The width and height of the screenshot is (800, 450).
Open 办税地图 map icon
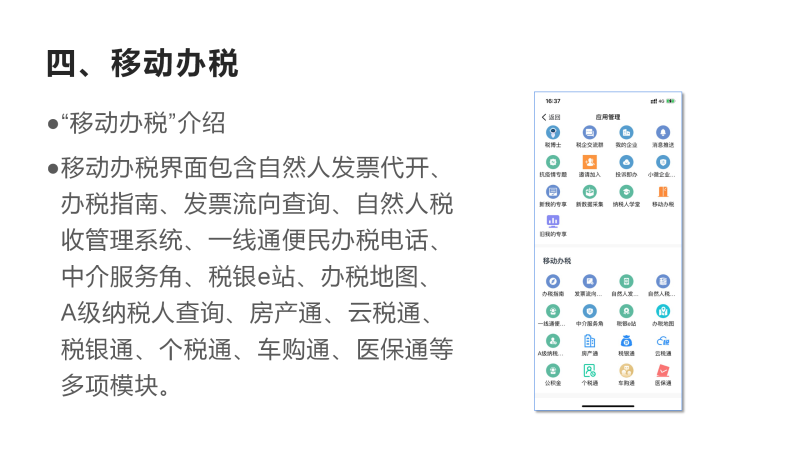663,311
